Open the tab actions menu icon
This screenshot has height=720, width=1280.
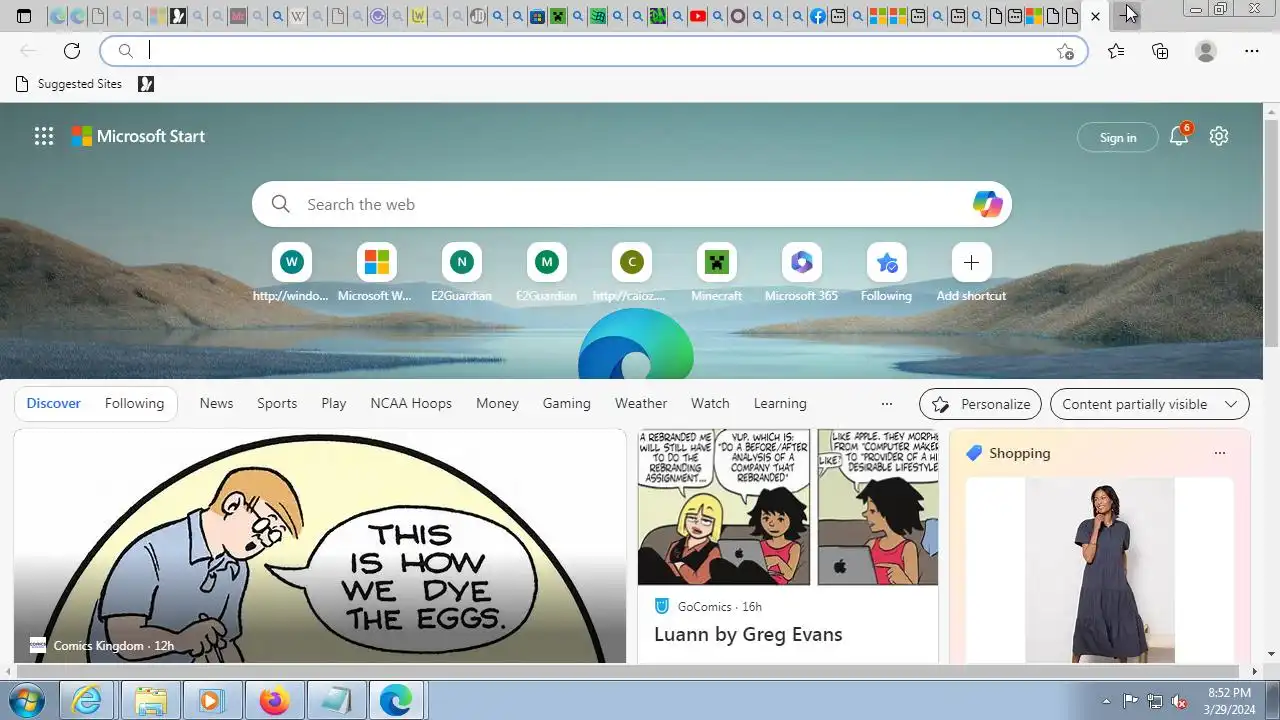24,16
